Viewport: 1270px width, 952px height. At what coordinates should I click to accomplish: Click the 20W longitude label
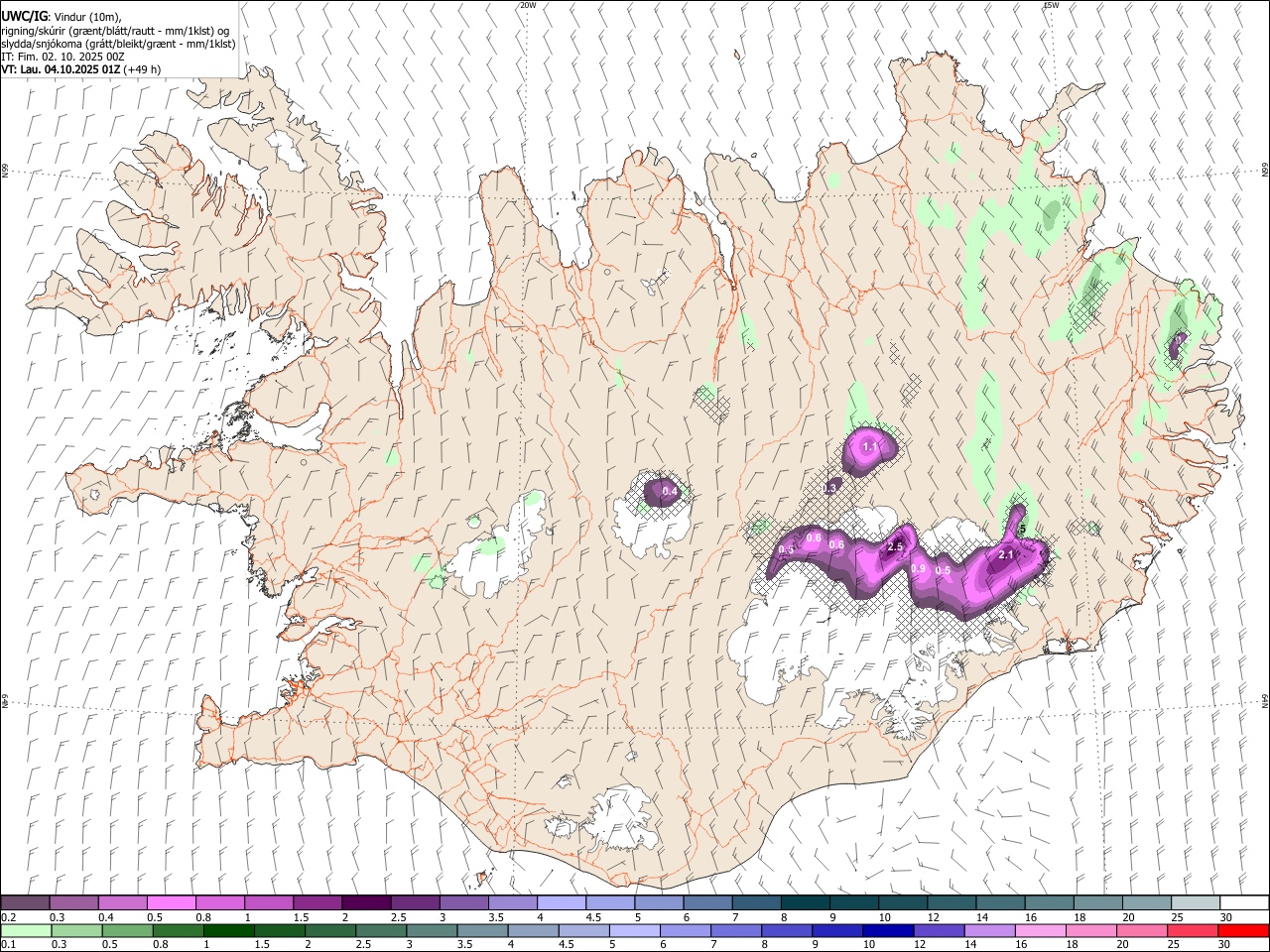(x=528, y=5)
